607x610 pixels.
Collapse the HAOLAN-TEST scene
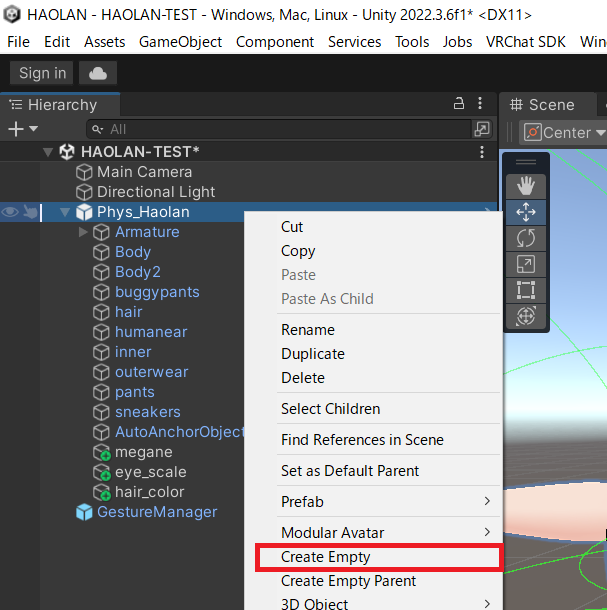48,152
